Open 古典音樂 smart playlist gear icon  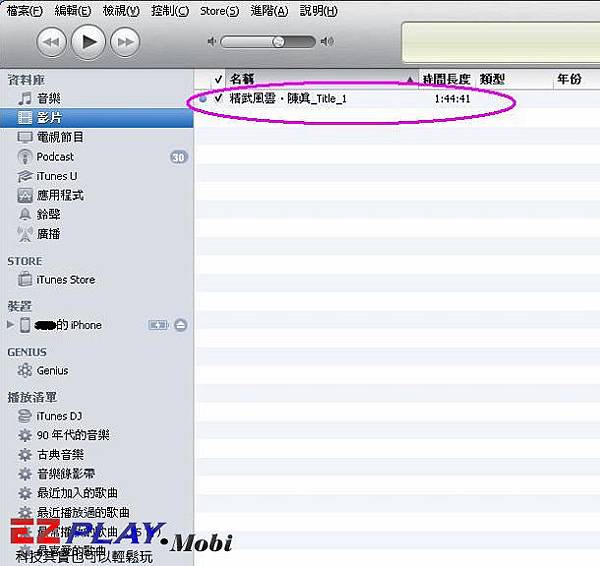[x=25, y=455]
